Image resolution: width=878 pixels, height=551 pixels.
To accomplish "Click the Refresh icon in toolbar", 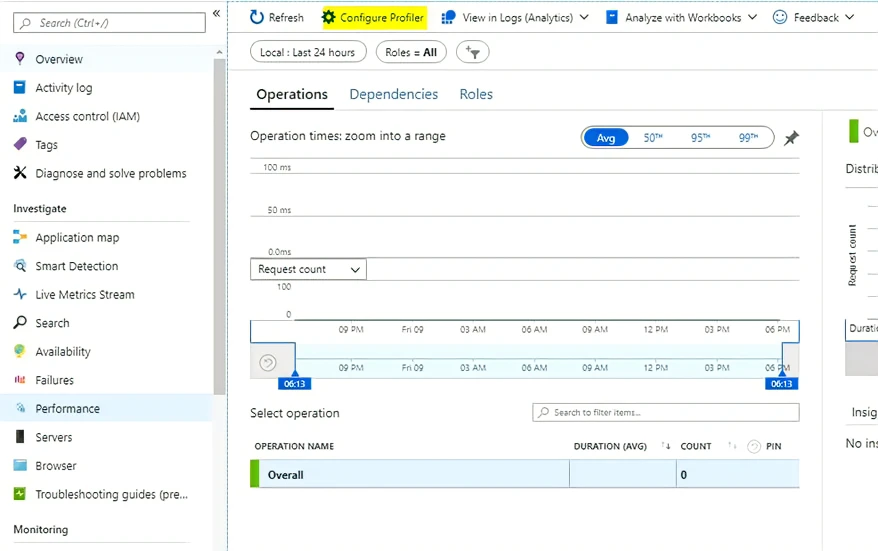I will [258, 17].
